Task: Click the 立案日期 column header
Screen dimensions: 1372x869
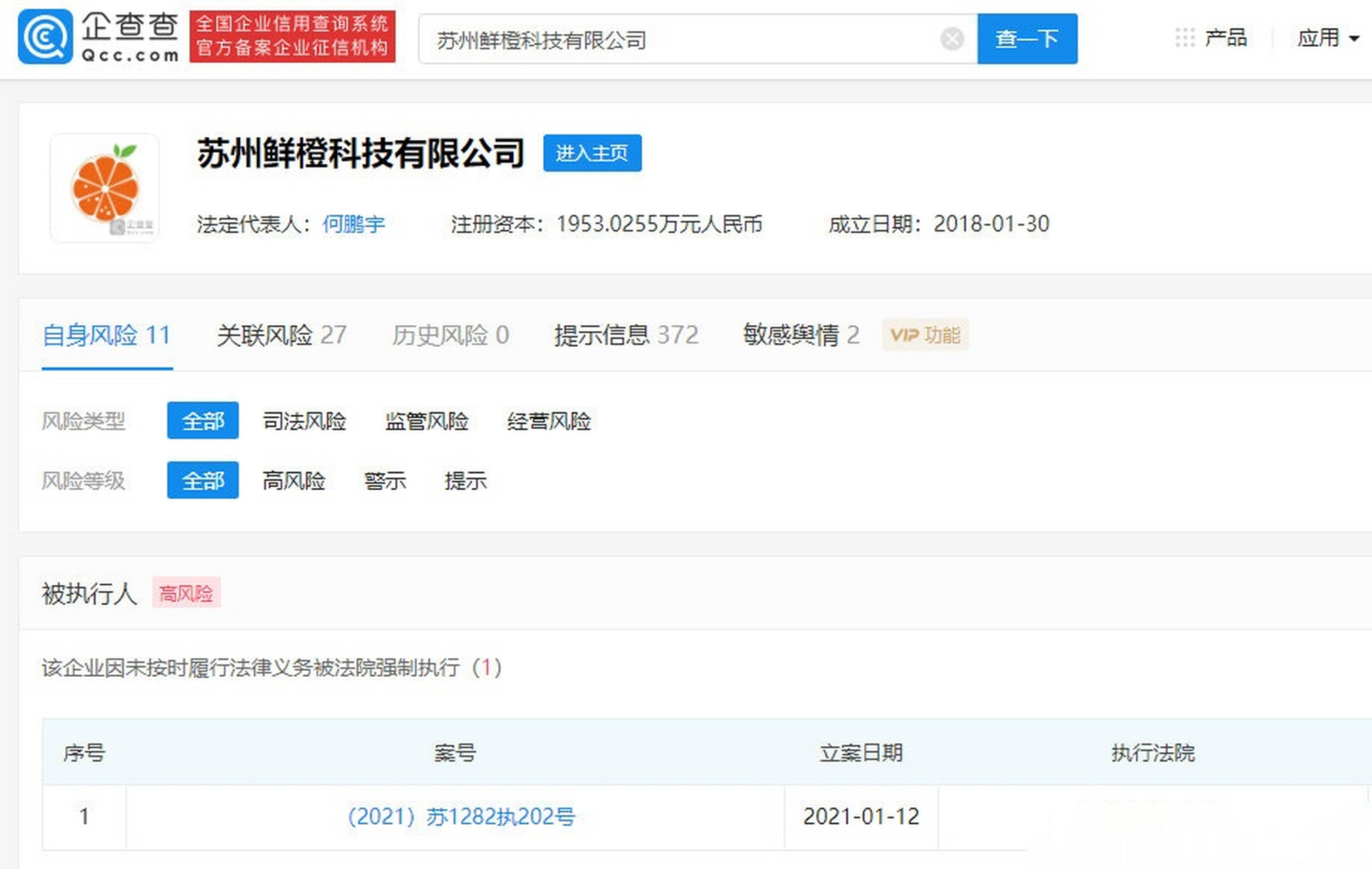Action: [861, 753]
